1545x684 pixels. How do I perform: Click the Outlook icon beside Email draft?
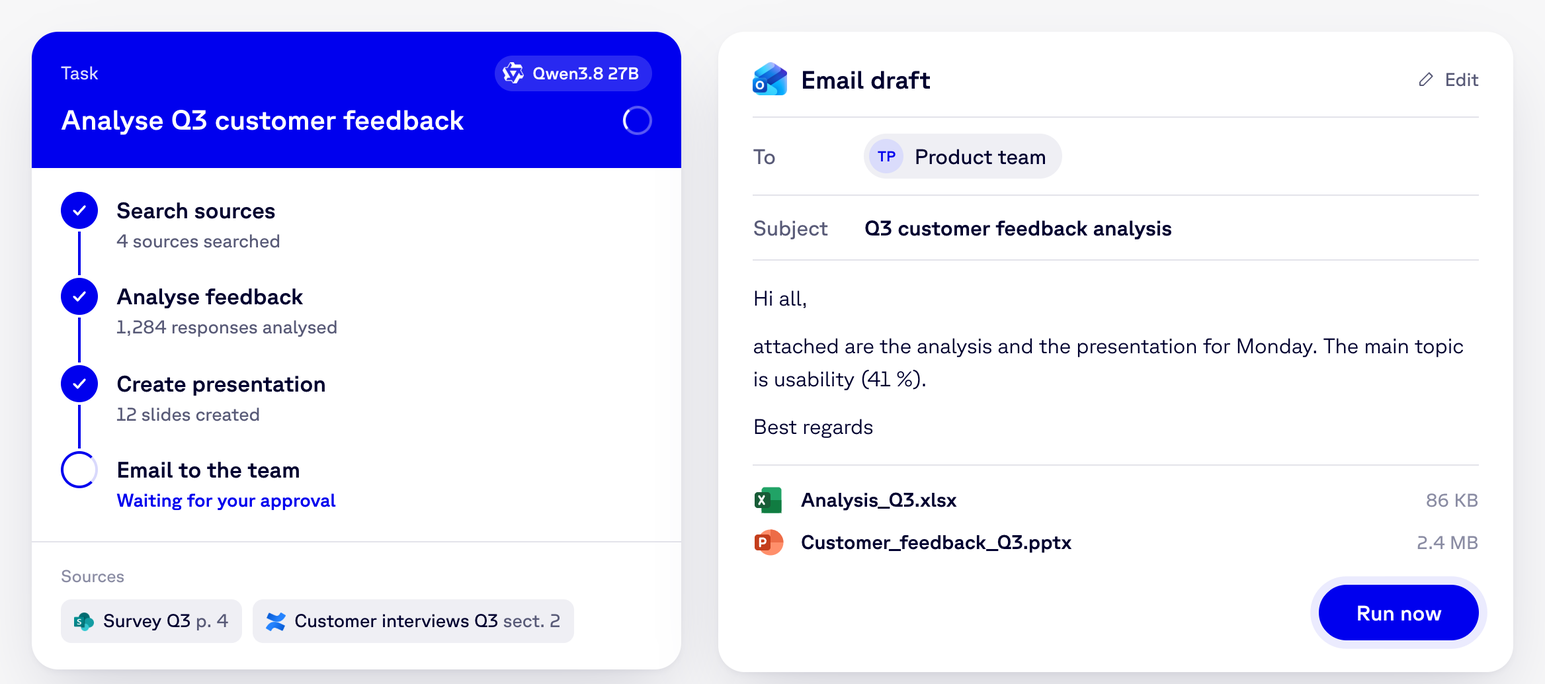(x=769, y=79)
